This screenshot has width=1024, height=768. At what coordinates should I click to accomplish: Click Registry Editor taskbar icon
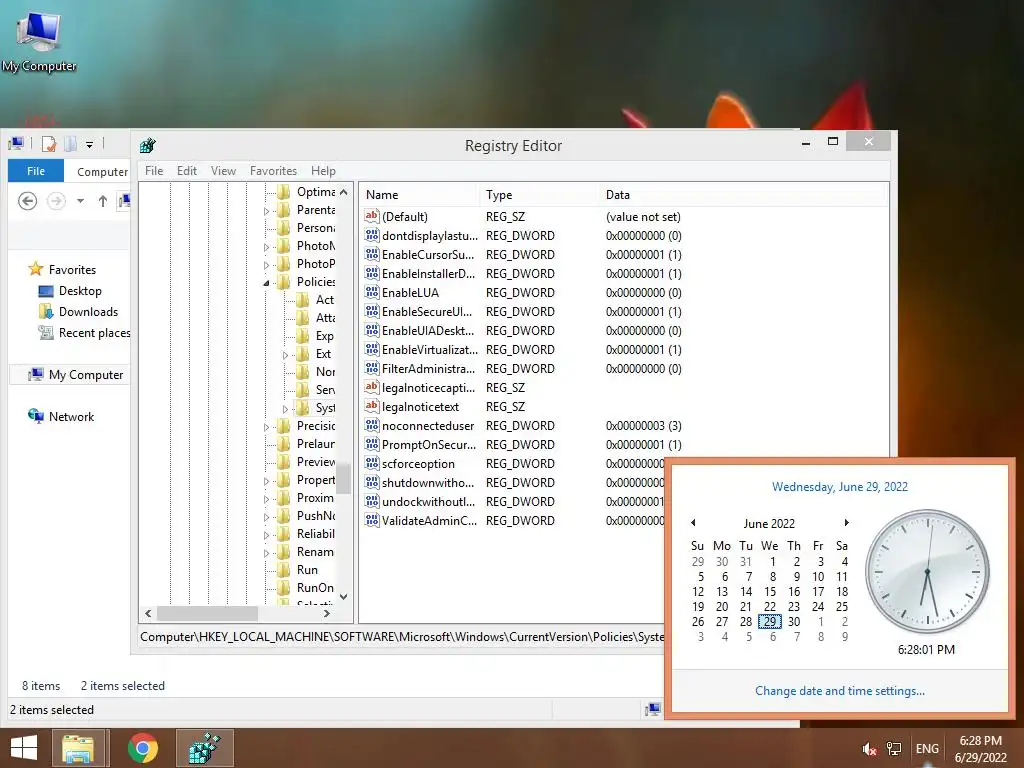click(204, 748)
